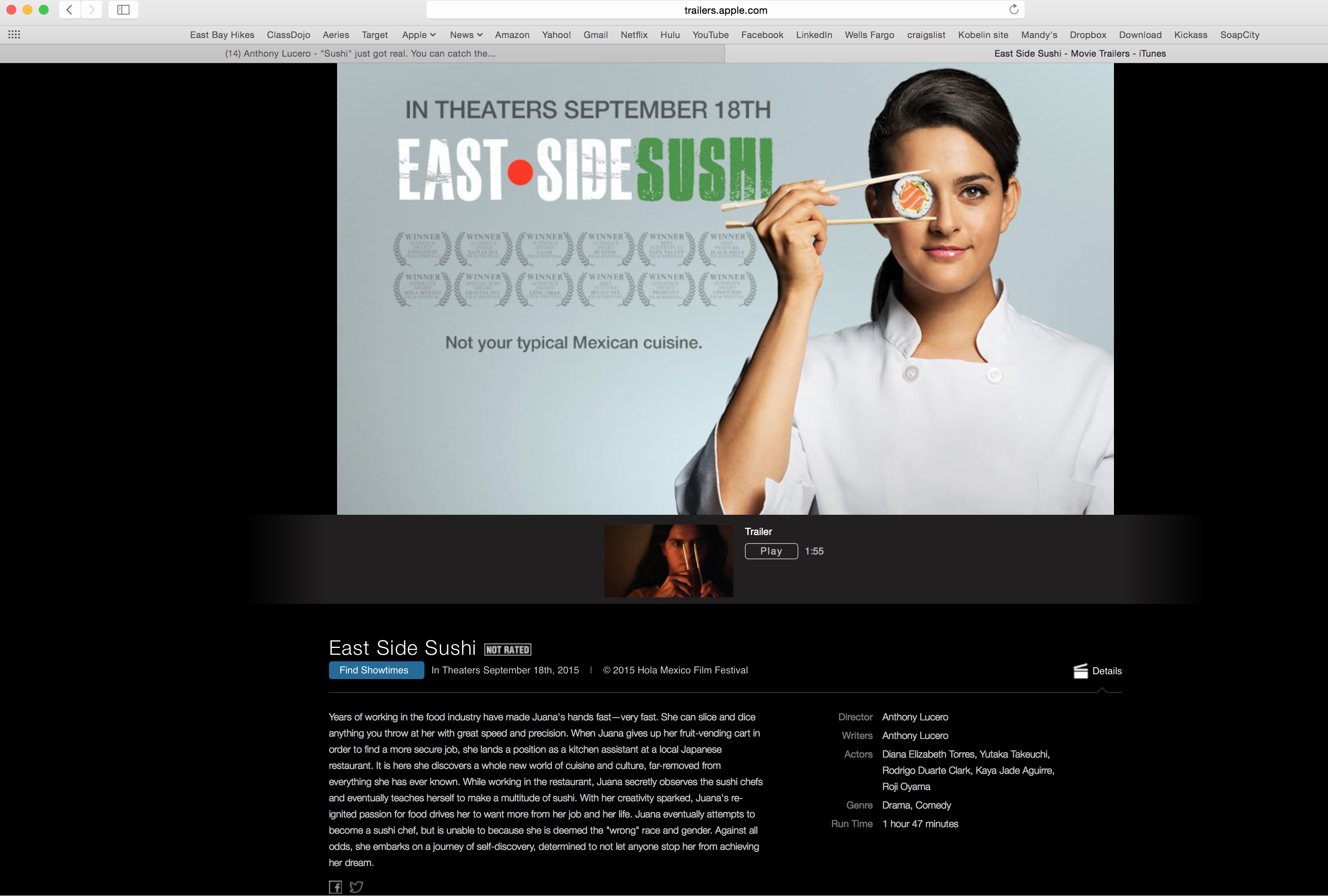Open the Top Sites grid icon
Screen dimensions: 1328x896
coord(14,35)
